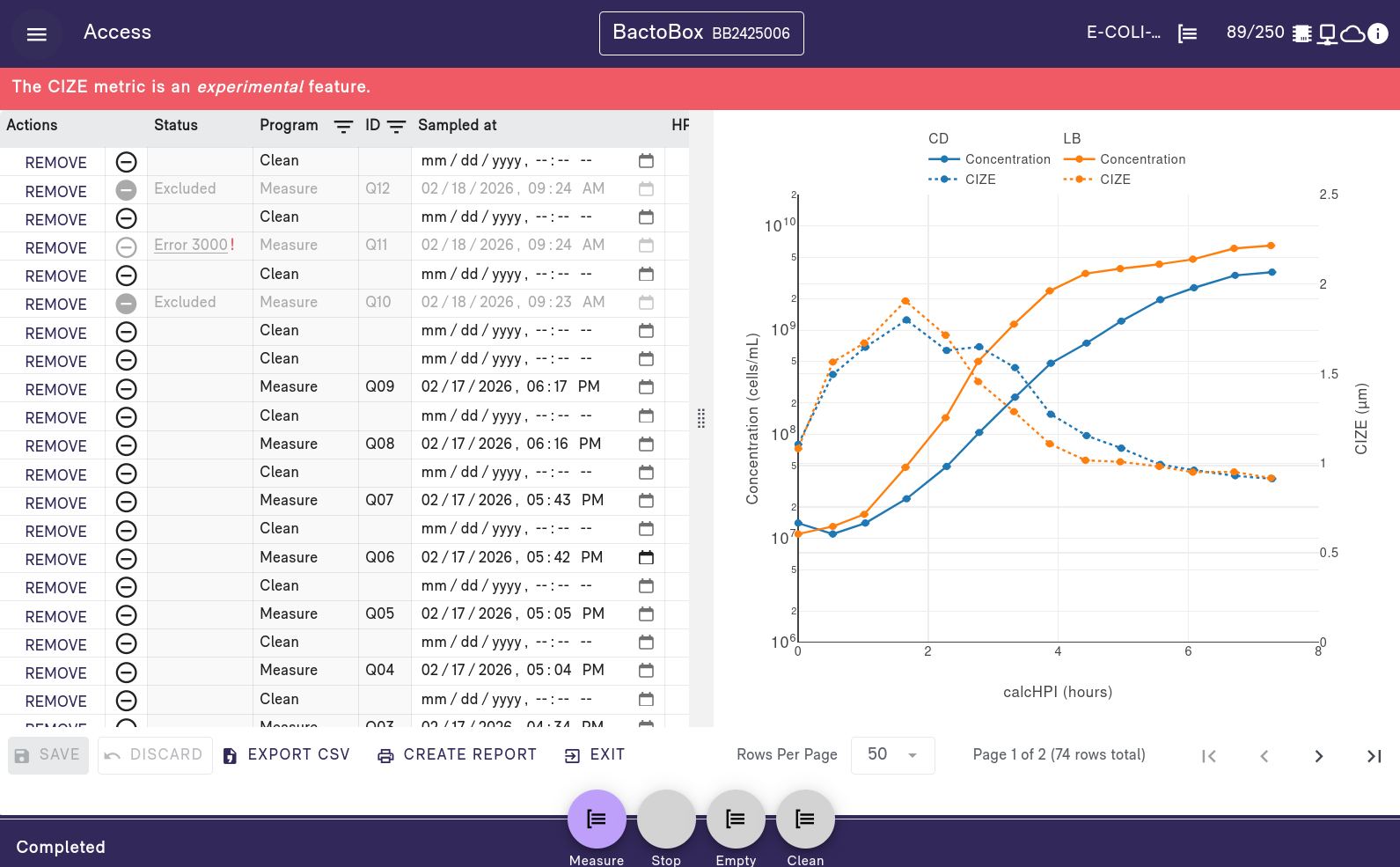Open calendar picker for Q09 row
Image resolution: width=1400 pixels, height=867 pixels.
[x=646, y=387]
